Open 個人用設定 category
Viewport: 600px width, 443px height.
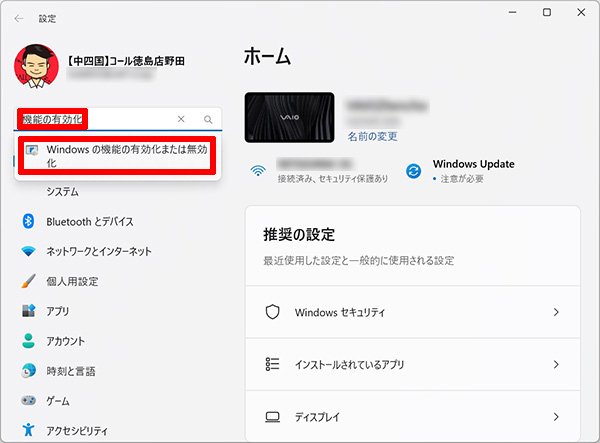[72, 282]
